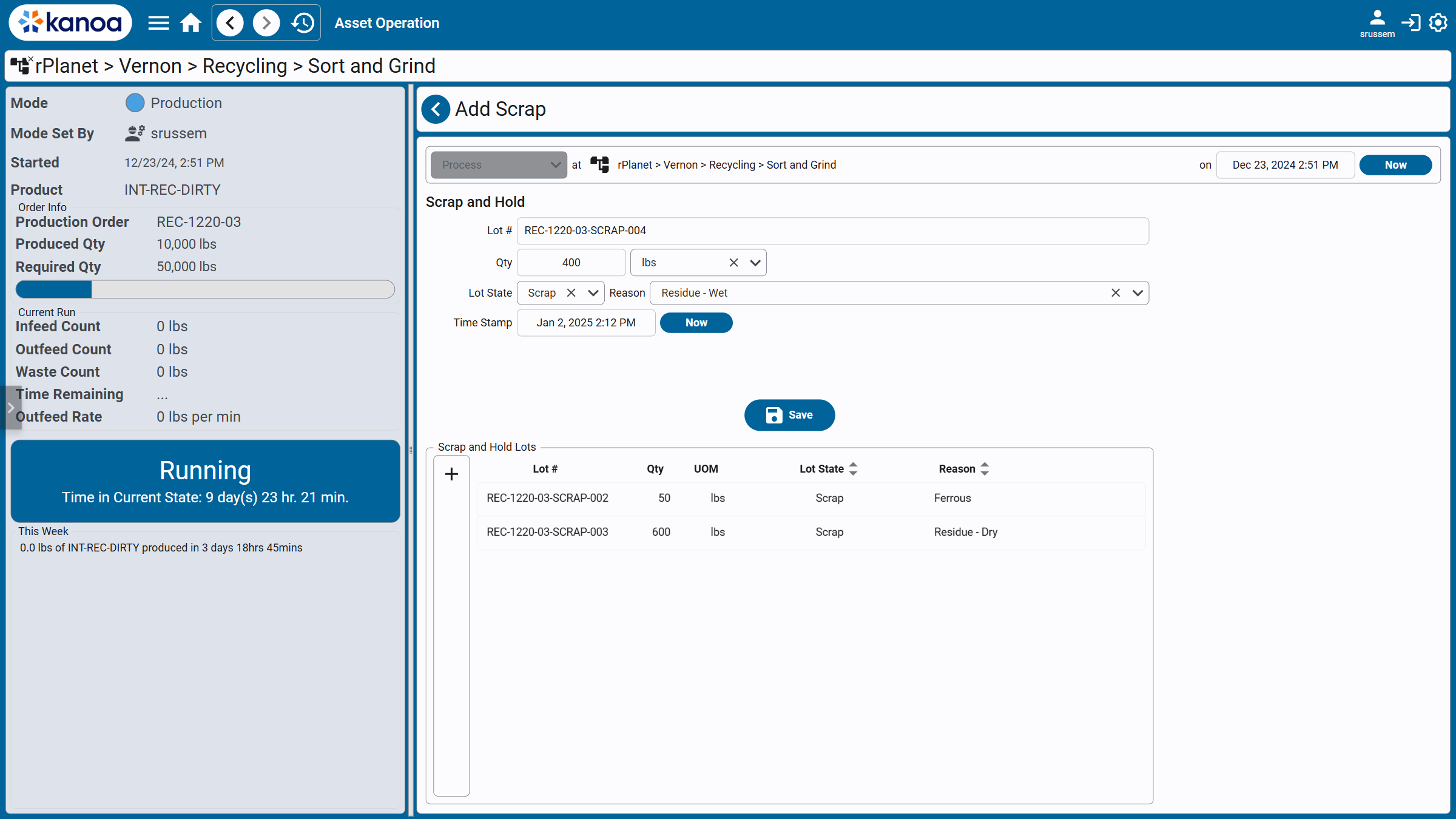Click Production Order value REC-1220-03

pyautogui.click(x=199, y=222)
